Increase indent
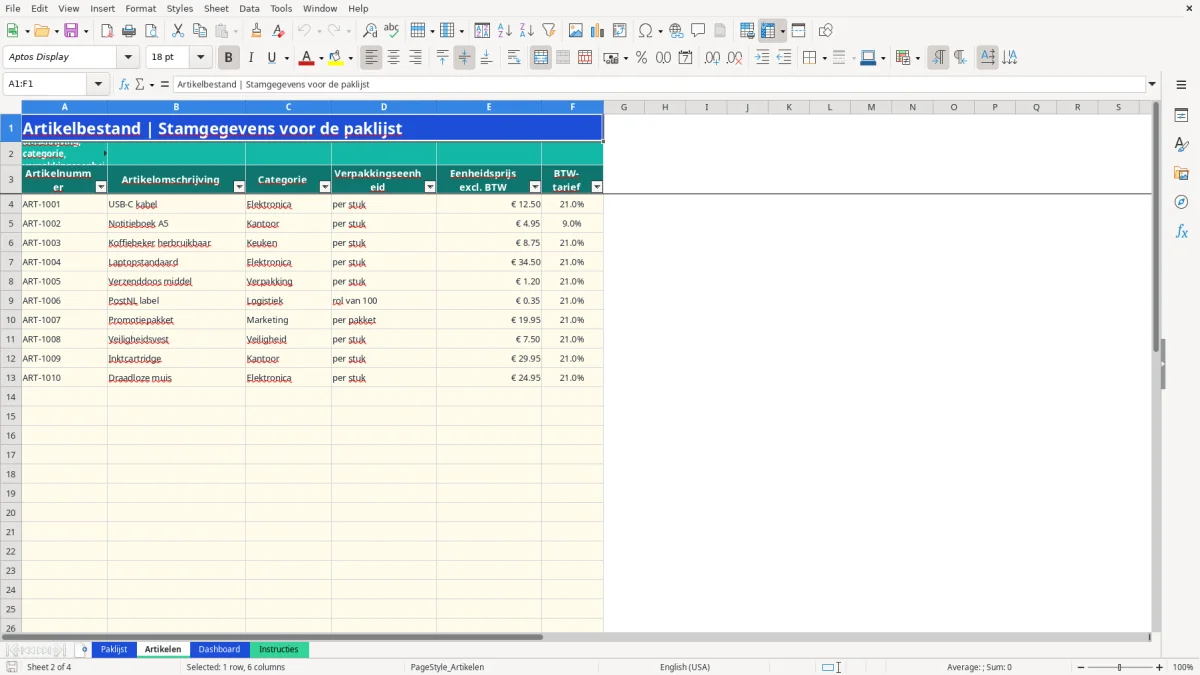Screen dimensions: 1200x675 [762, 58]
